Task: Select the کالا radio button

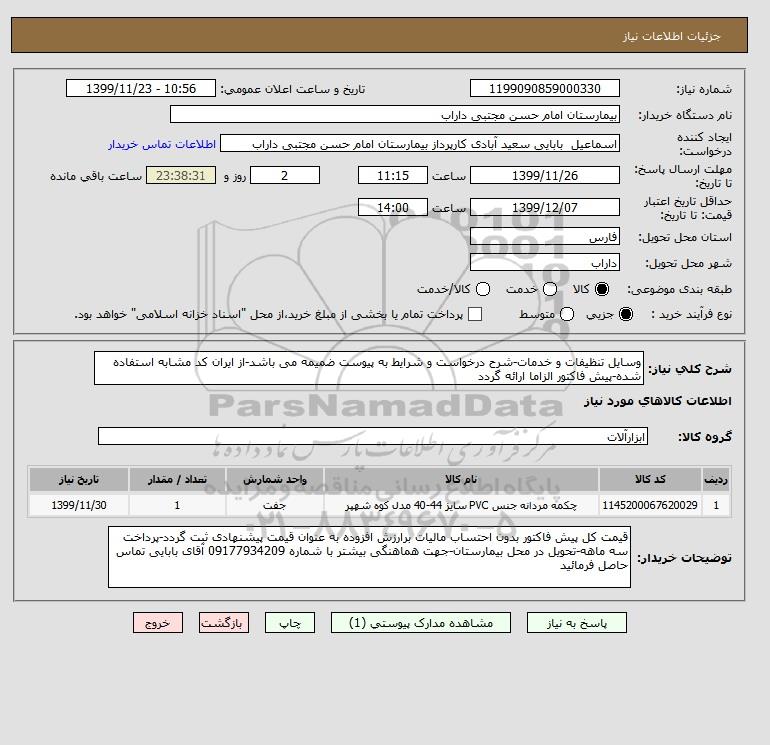Action: click(602, 289)
